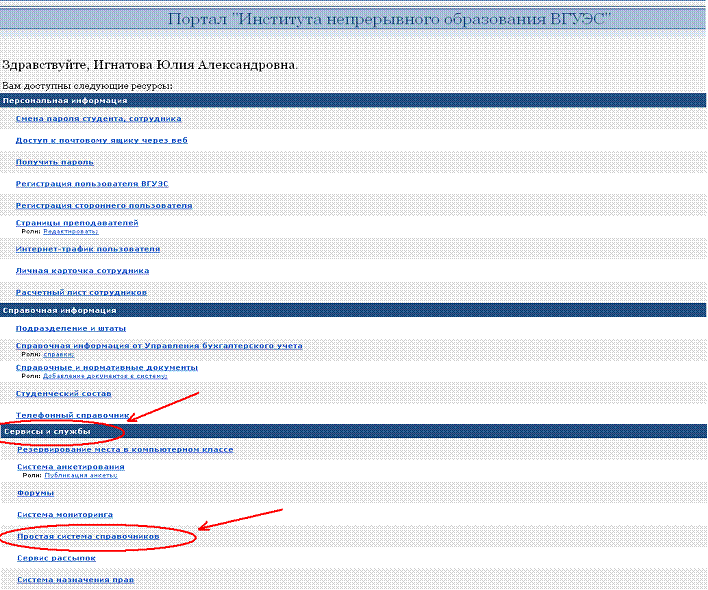Open 'Студенческий состав' link

point(64,393)
